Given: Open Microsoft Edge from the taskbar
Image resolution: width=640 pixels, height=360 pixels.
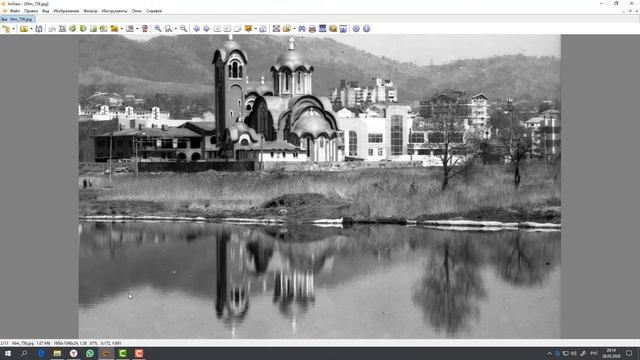Looking at the screenshot, I should click(x=41, y=353).
